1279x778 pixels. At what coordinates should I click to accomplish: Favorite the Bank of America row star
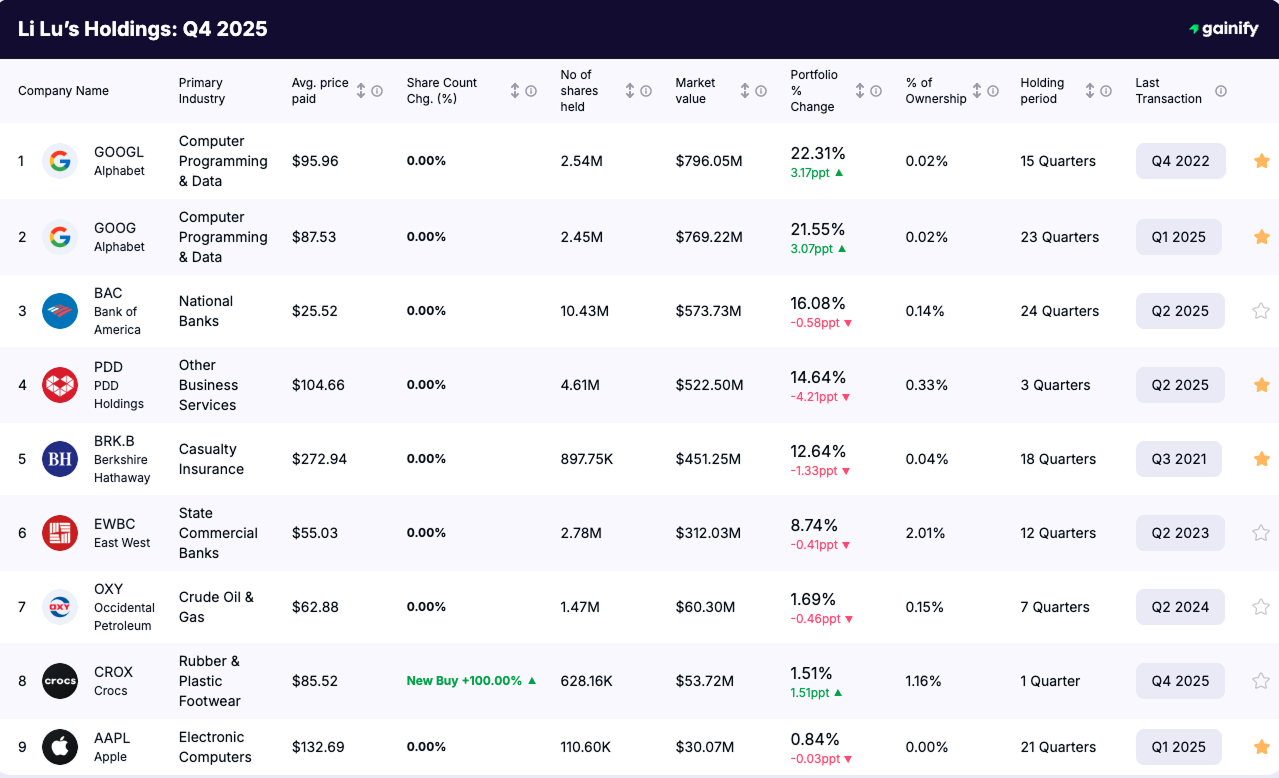tap(1261, 310)
